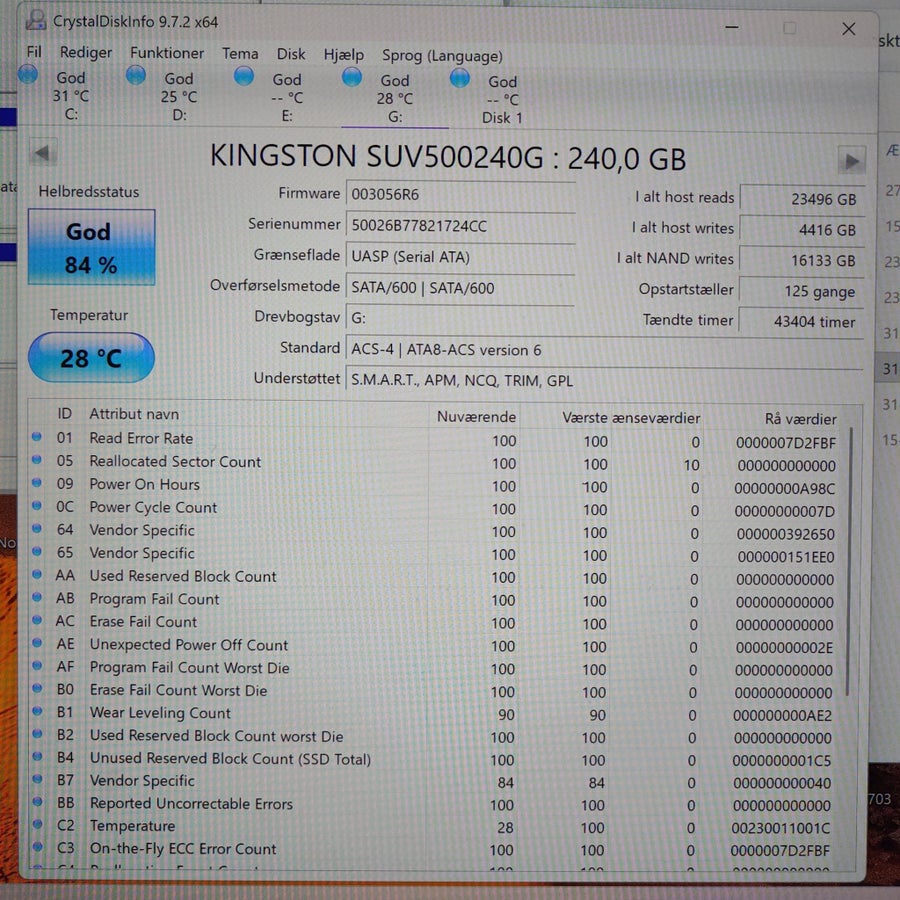
Task: Click the Nuværende column header
Action: pyautogui.click(x=476, y=416)
